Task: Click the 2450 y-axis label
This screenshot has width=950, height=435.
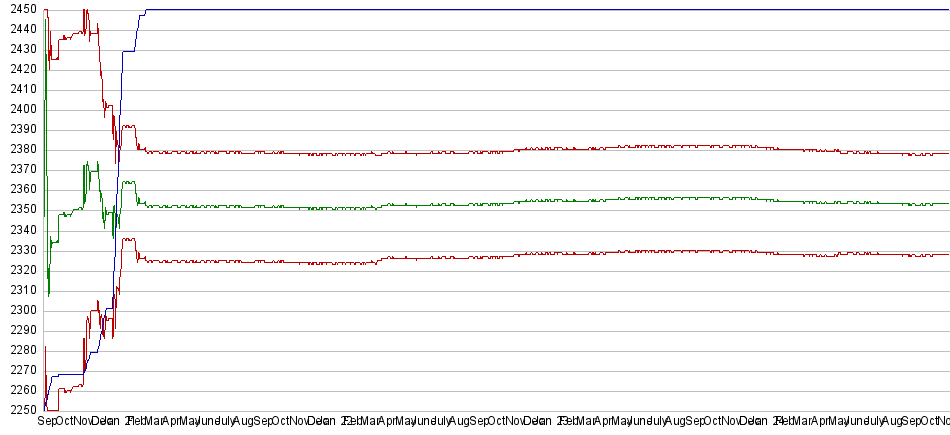Action: point(19,9)
